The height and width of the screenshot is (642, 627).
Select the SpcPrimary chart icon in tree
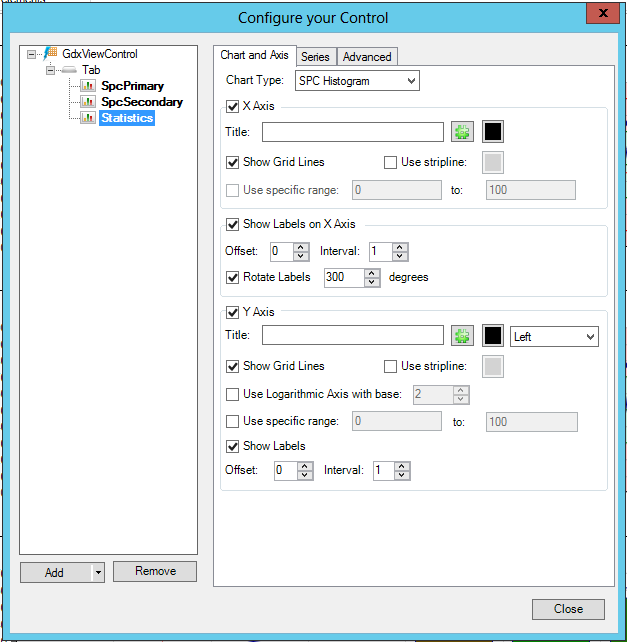(x=88, y=86)
